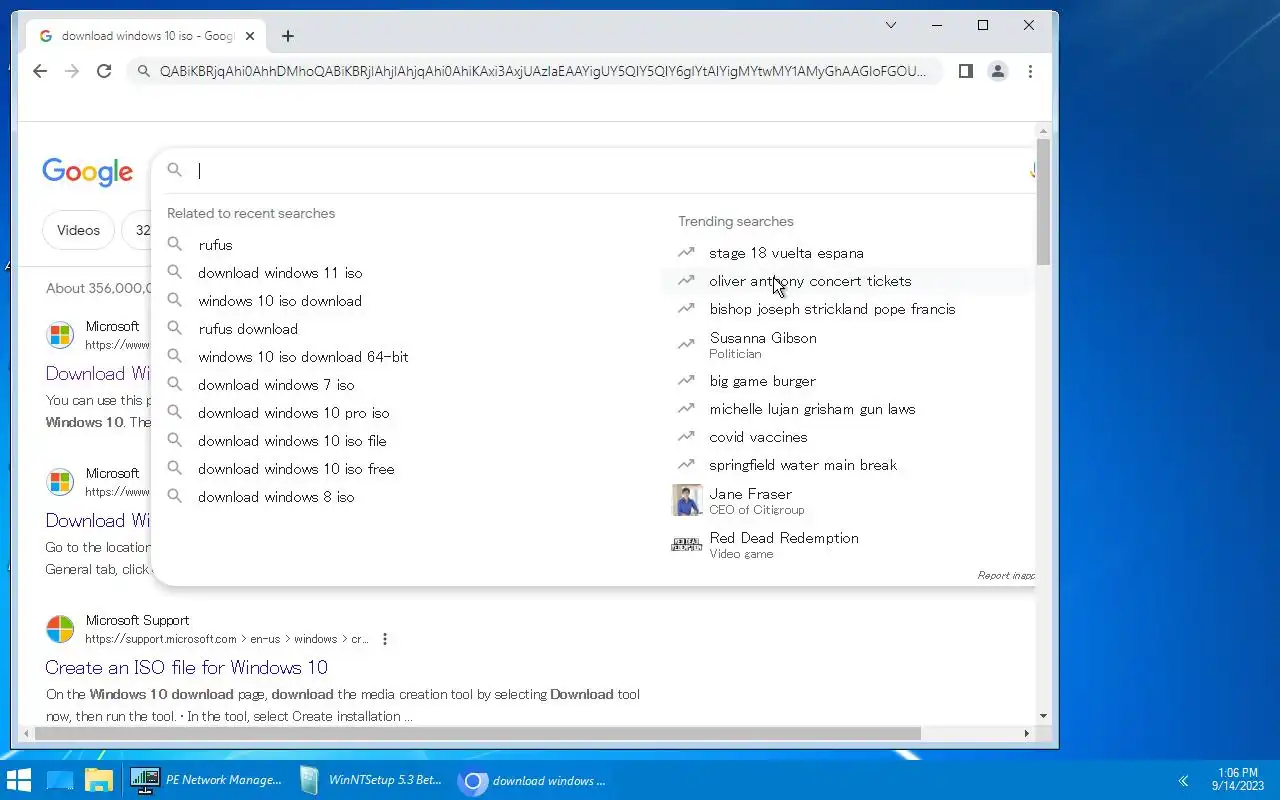The image size is (1280, 800).
Task: Open the three-dot menu beside Microsoft Support result
Action: point(385,639)
